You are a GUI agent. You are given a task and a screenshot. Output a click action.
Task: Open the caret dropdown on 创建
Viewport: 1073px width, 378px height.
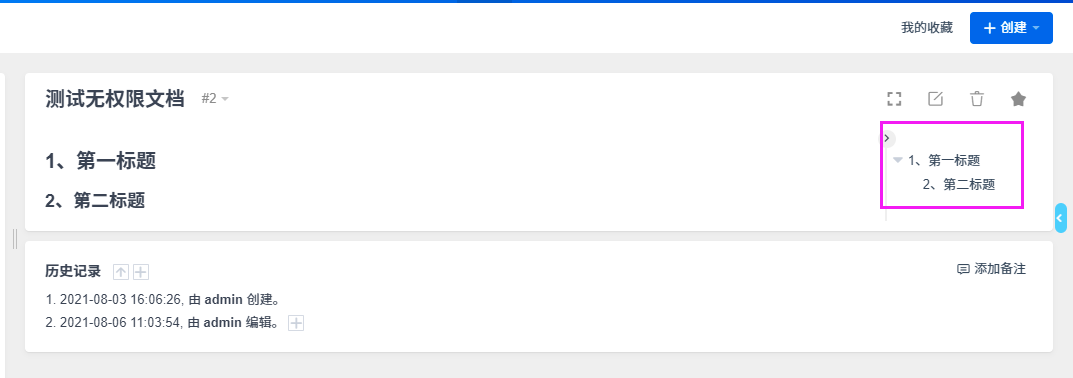pyautogui.click(x=1036, y=28)
